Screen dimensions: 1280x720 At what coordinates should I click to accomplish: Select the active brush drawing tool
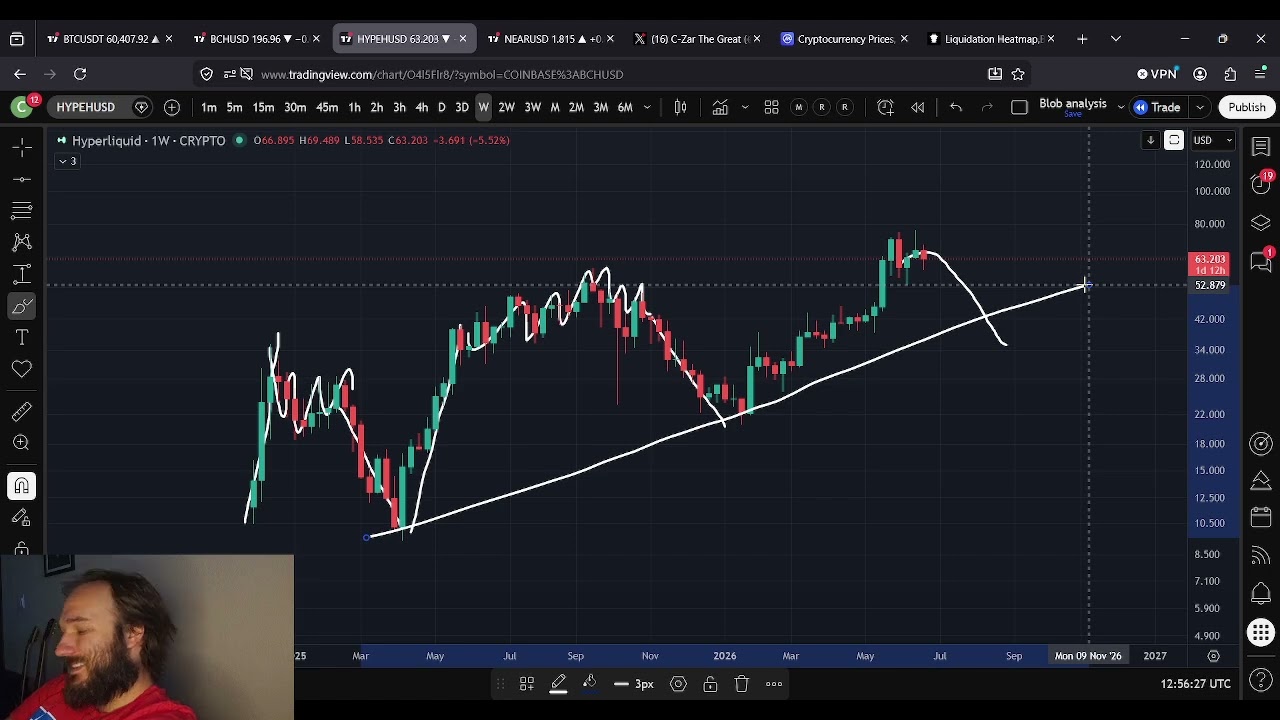point(21,306)
